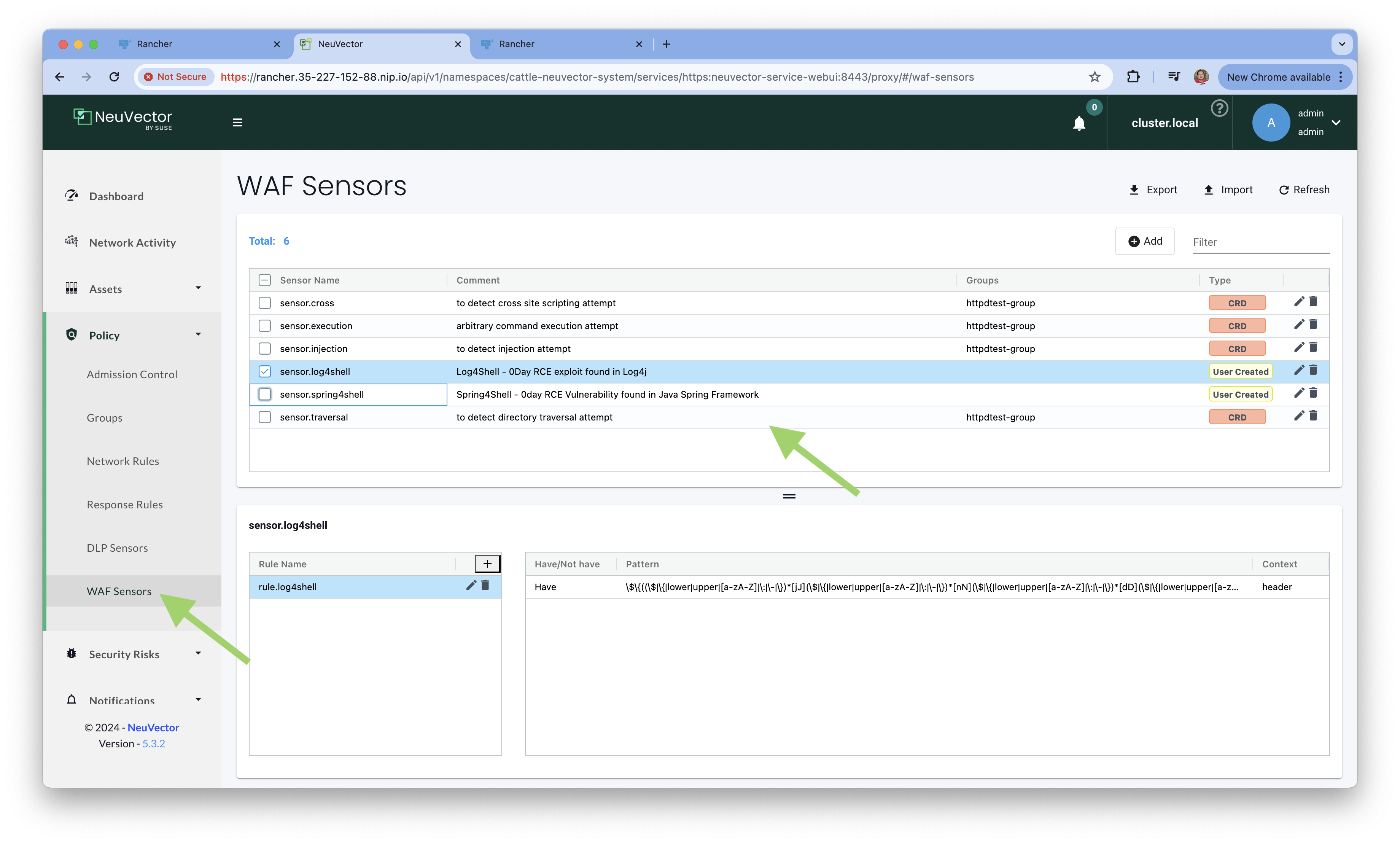
Task: Click the Export button
Action: (1153, 190)
